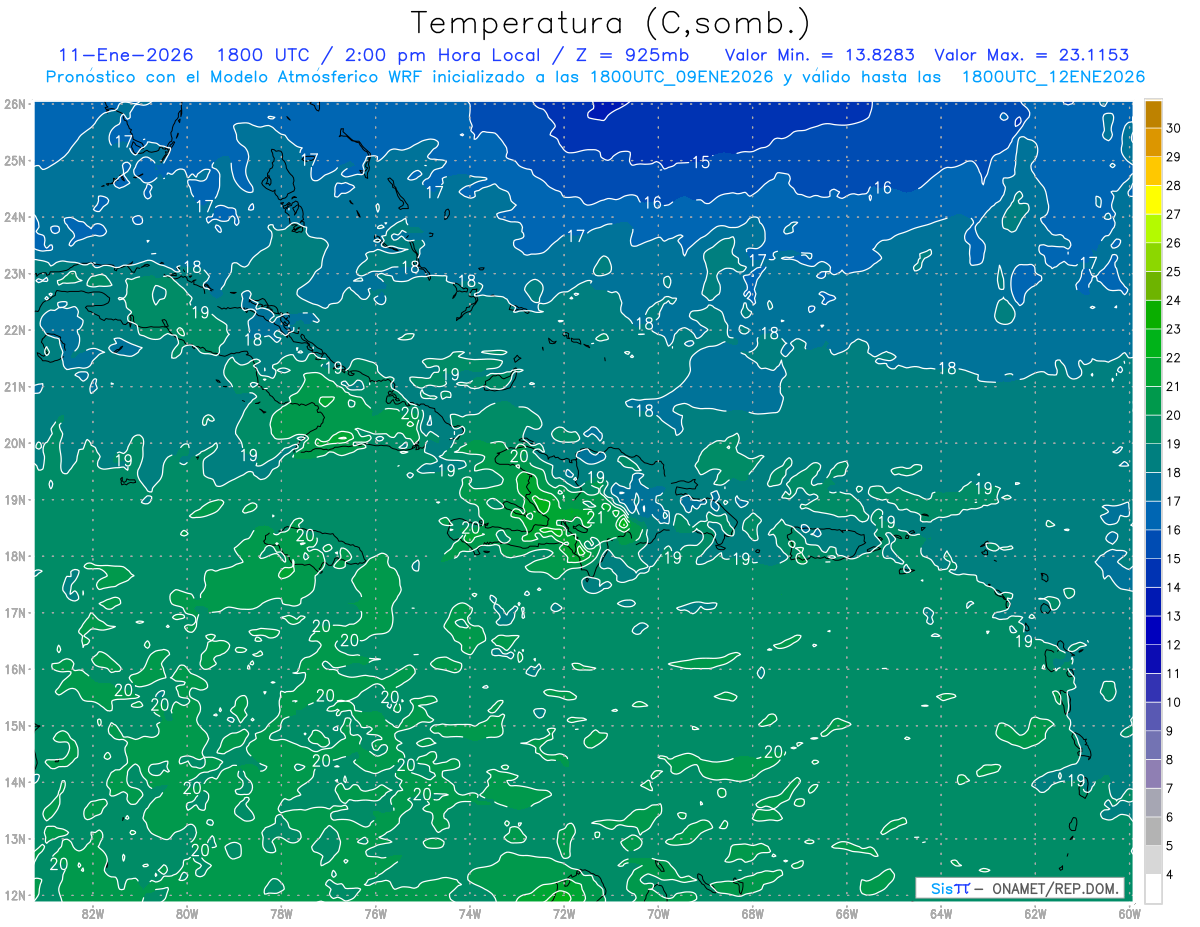Select '1800UTC_12ENE2026' valid-until time text

[x=1053, y=77]
